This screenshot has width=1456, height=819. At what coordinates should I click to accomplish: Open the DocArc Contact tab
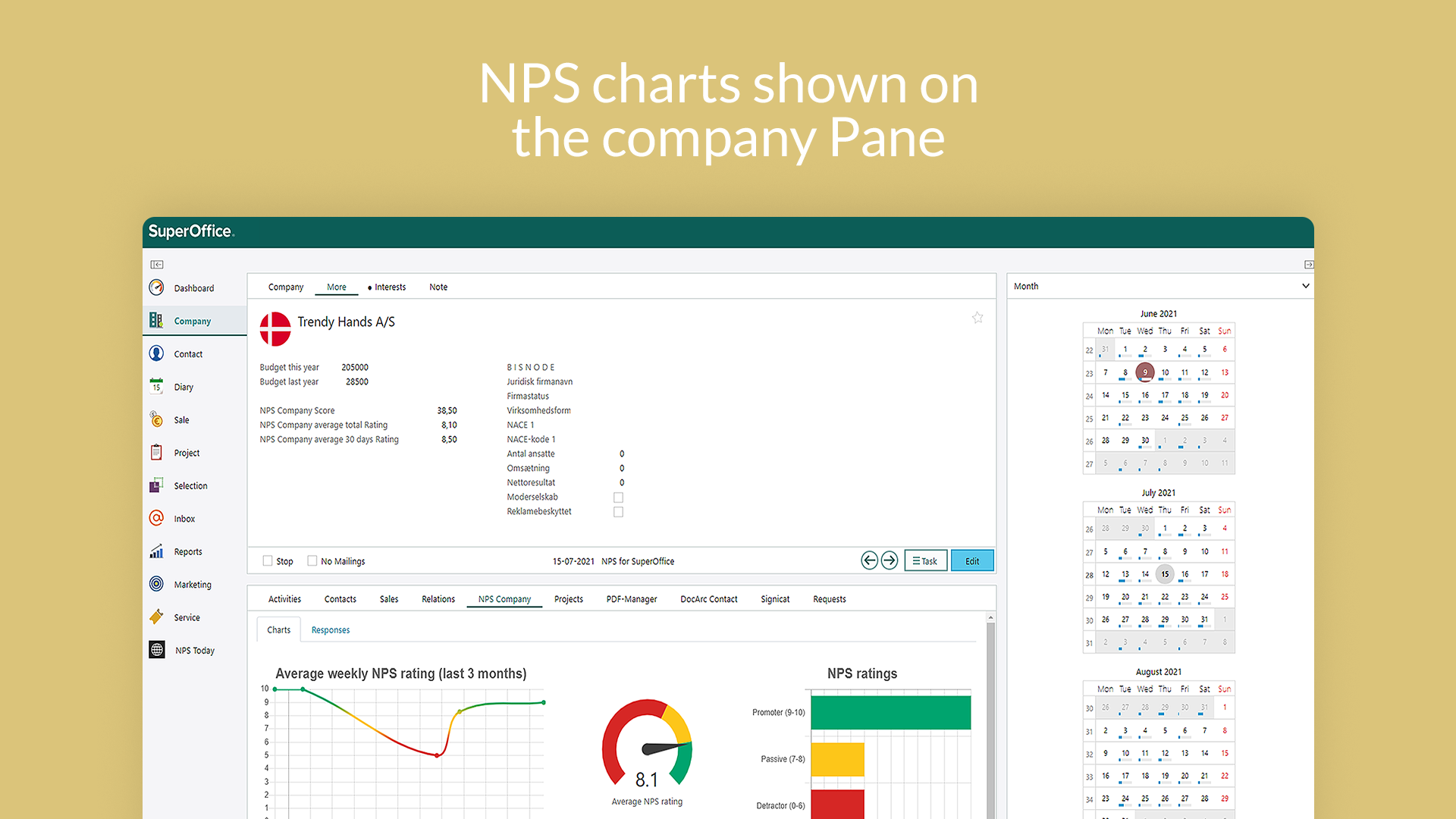pos(709,599)
